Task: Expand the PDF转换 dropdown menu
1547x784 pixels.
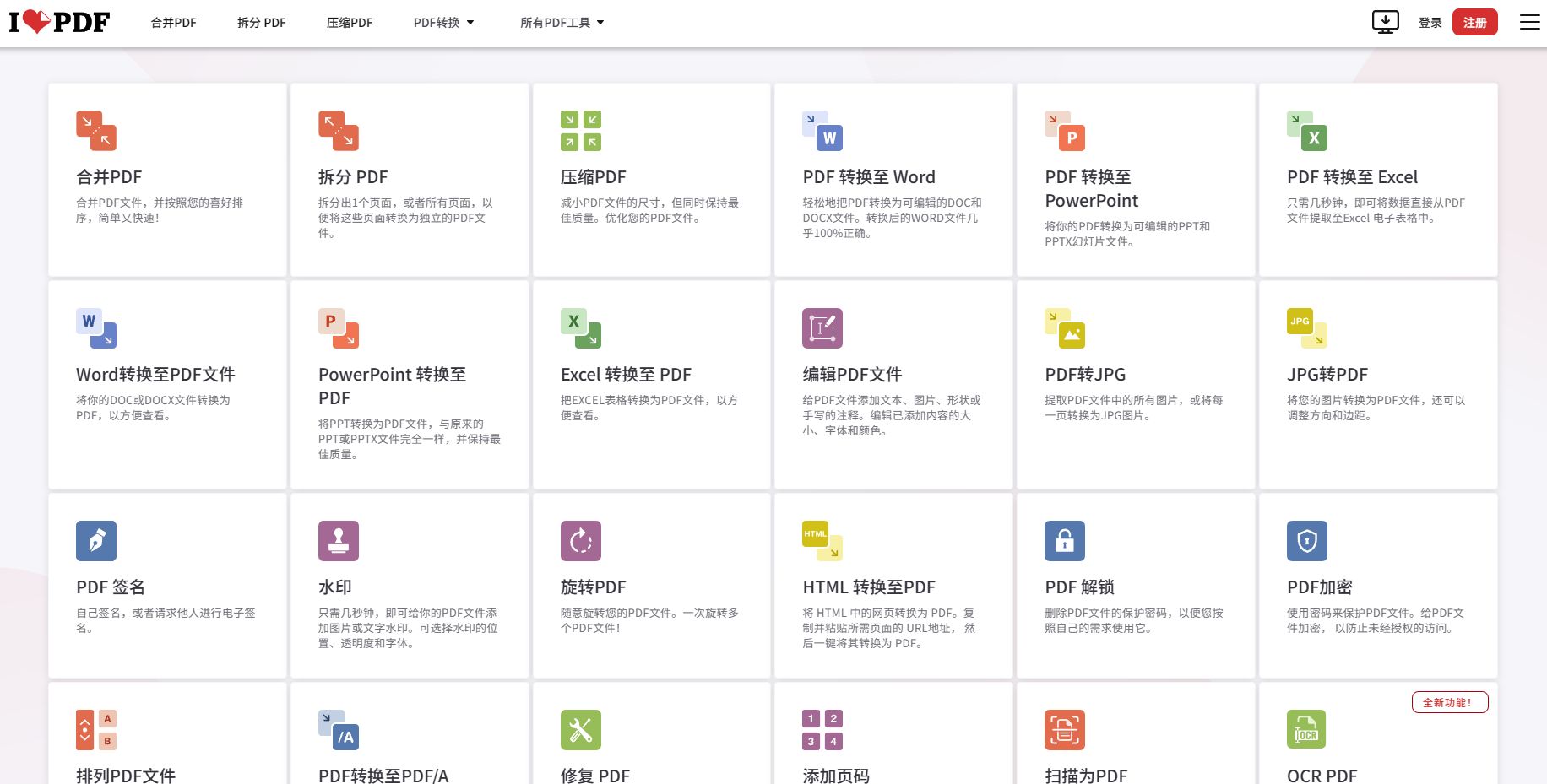Action: (x=444, y=23)
